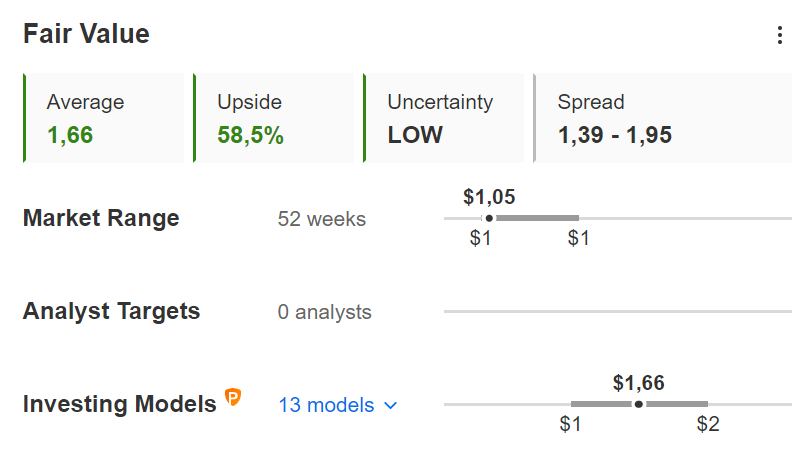The image size is (801, 457).
Task: Click the chevron beside 13 models
Action: coord(391,405)
